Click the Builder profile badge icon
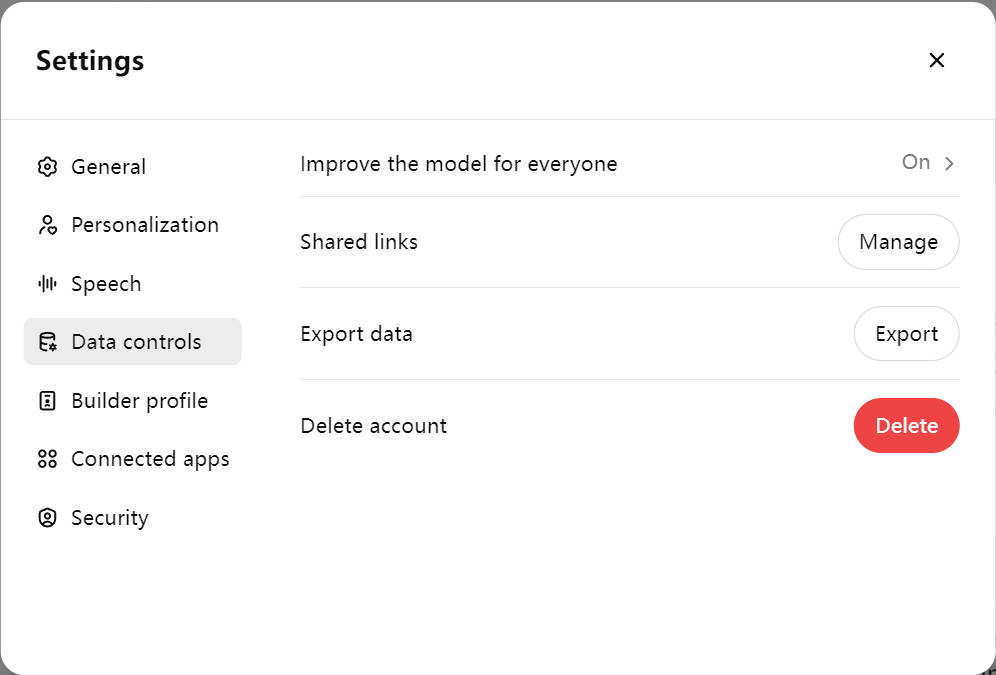 [47, 401]
